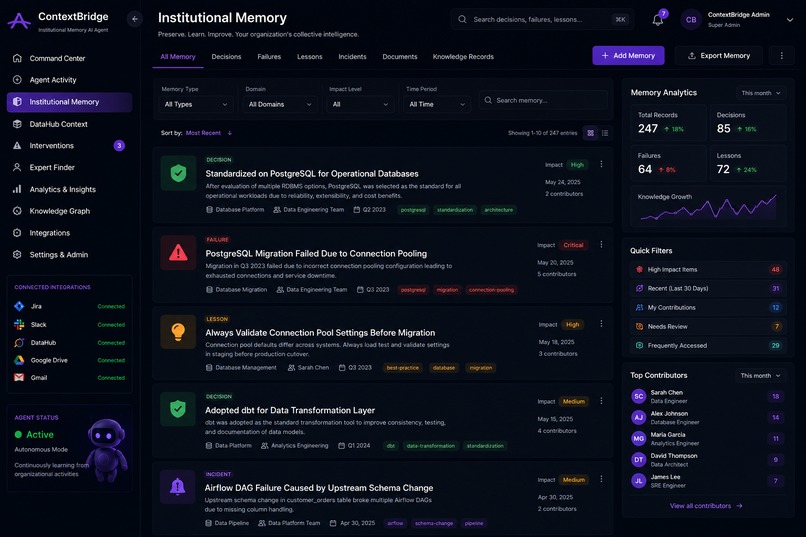Expand the ContextBridge Admin account menu chevron
Image resolution: width=806 pixels, height=537 pixels.
(790, 20)
